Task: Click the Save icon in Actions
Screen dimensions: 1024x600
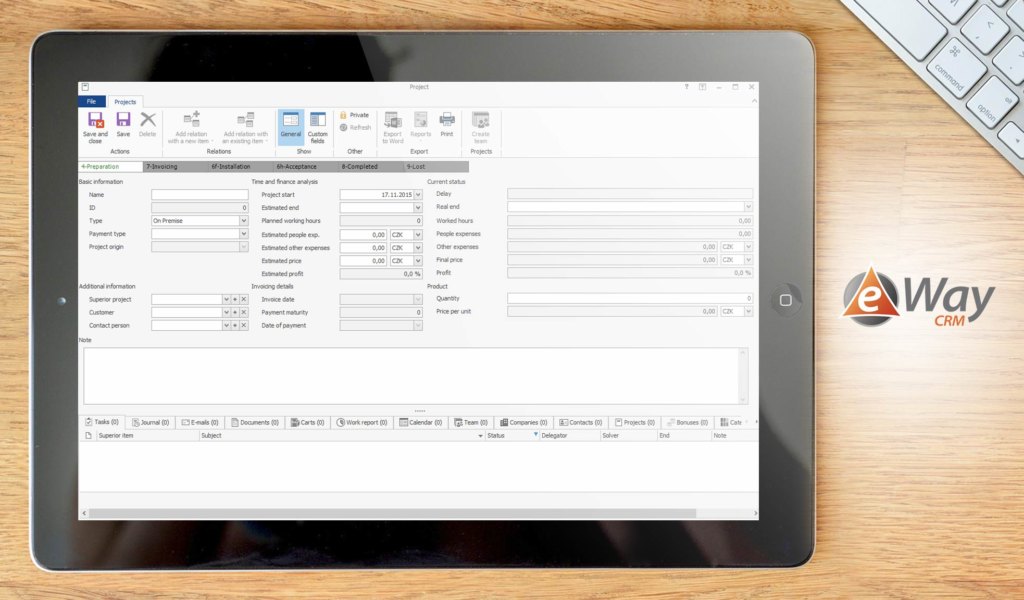Action: coord(123,124)
